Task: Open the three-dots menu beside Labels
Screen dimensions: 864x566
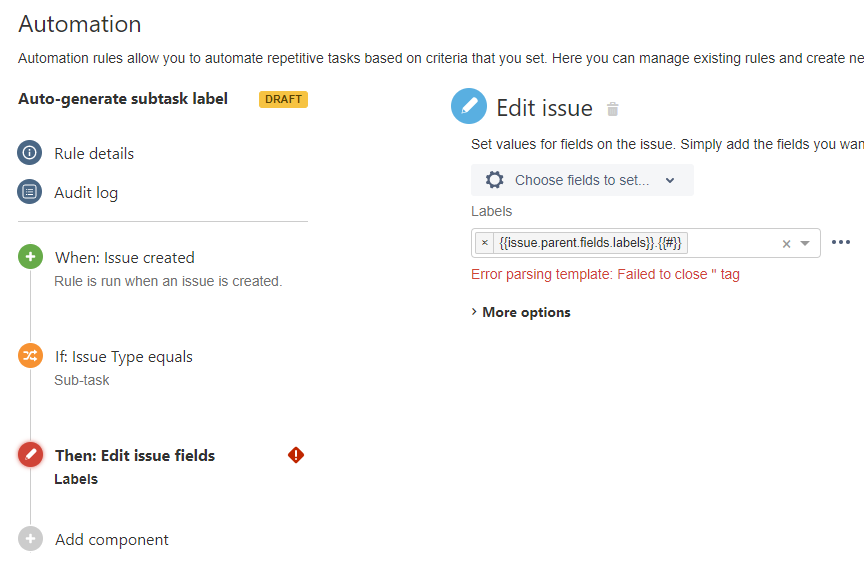Action: [x=841, y=242]
